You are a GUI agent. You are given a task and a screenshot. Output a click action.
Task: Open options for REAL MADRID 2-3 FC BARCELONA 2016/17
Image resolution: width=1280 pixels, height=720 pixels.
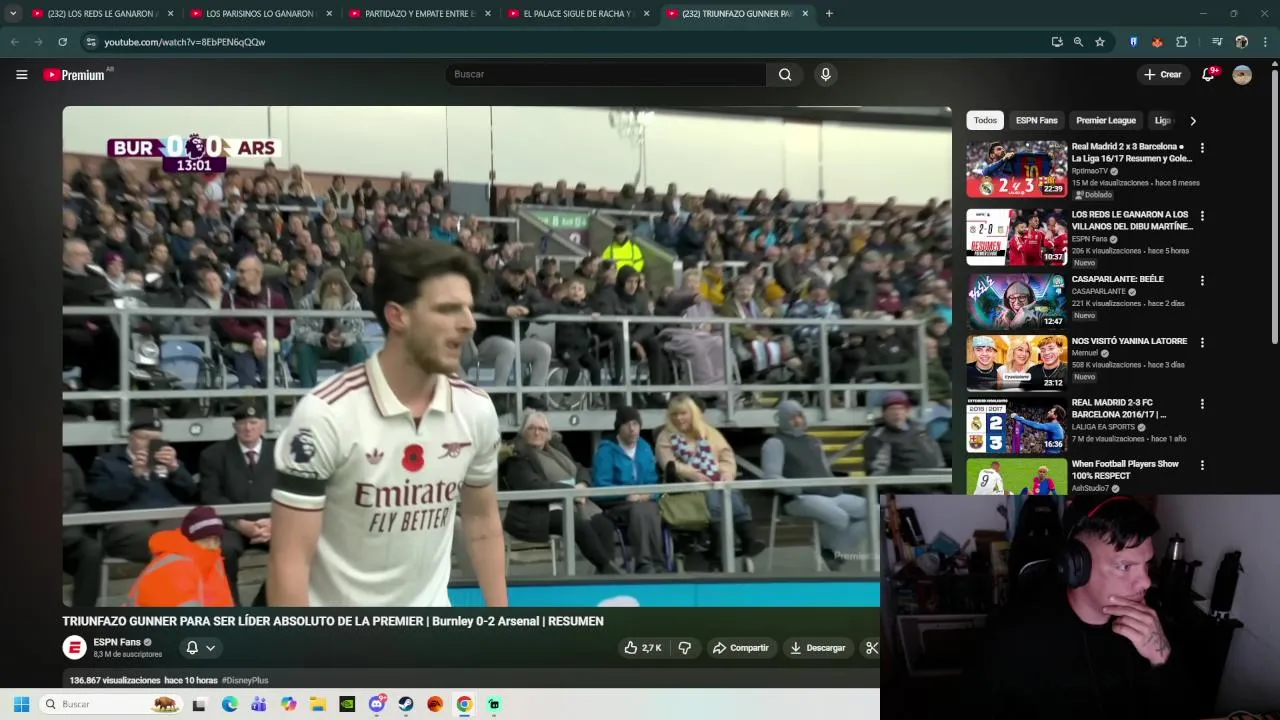pyautogui.click(x=1202, y=405)
